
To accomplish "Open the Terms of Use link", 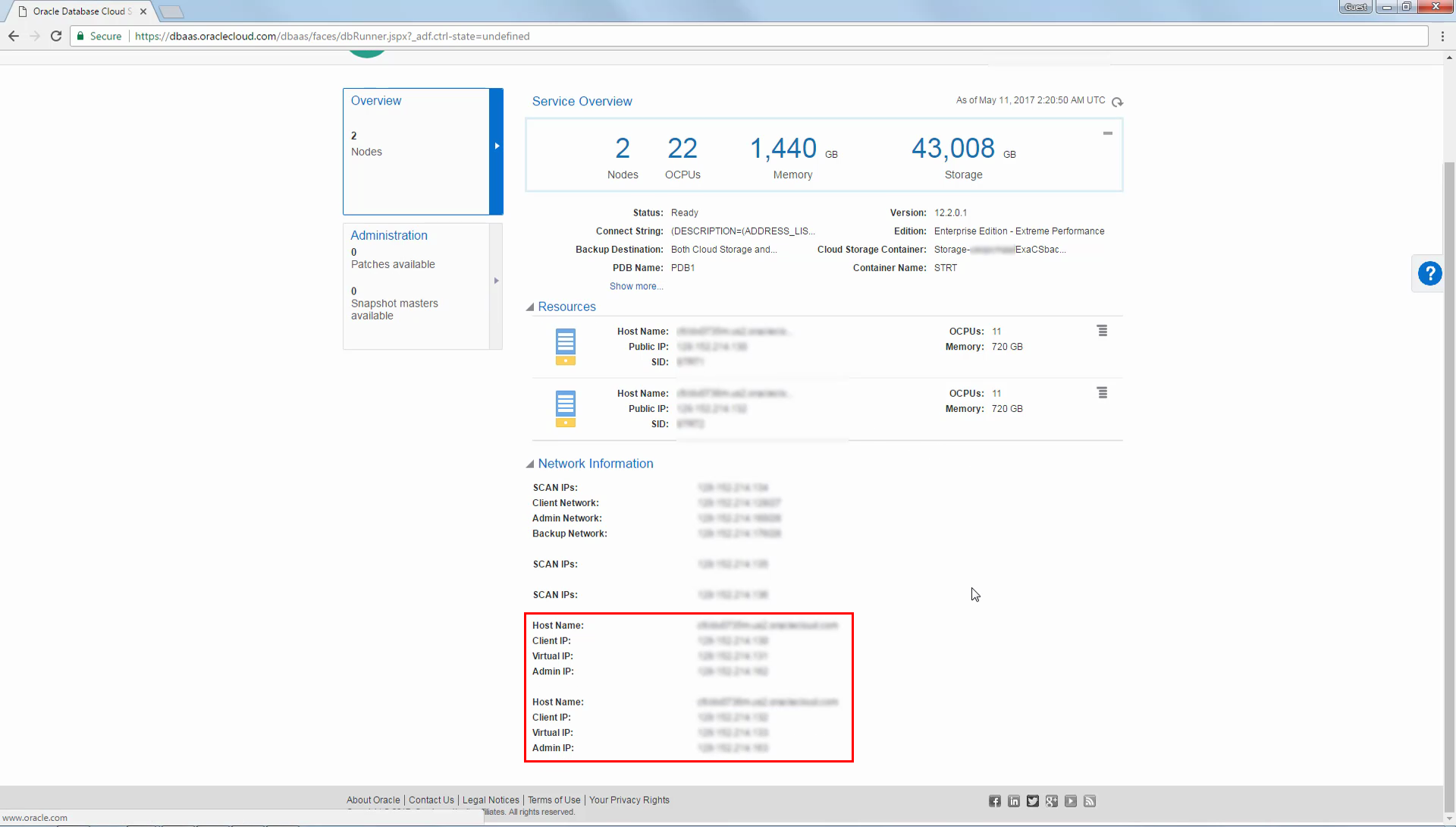I will (x=554, y=800).
